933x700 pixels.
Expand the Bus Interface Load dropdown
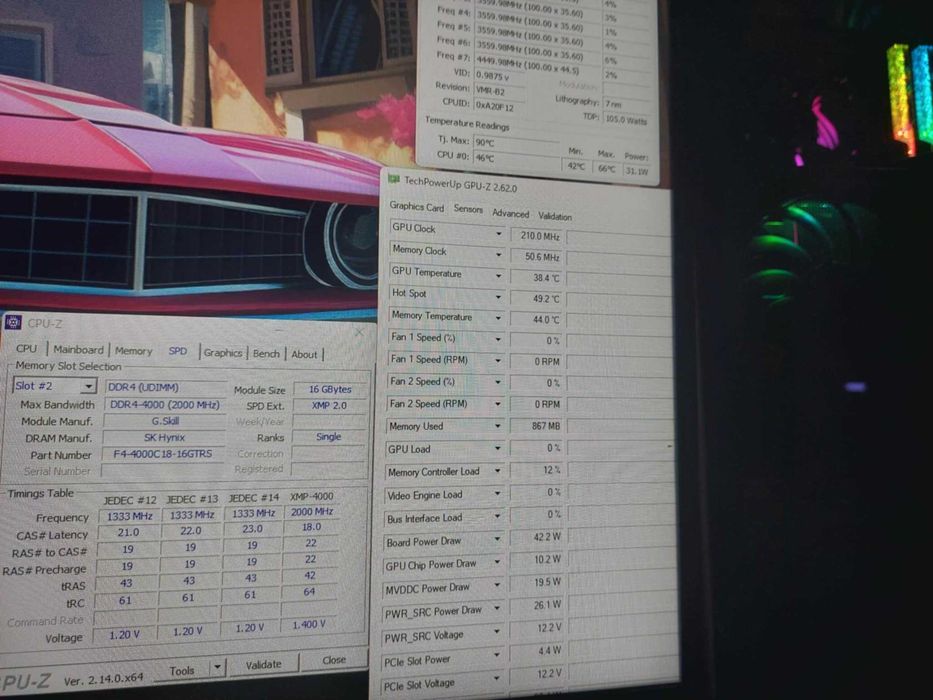[x=497, y=516]
